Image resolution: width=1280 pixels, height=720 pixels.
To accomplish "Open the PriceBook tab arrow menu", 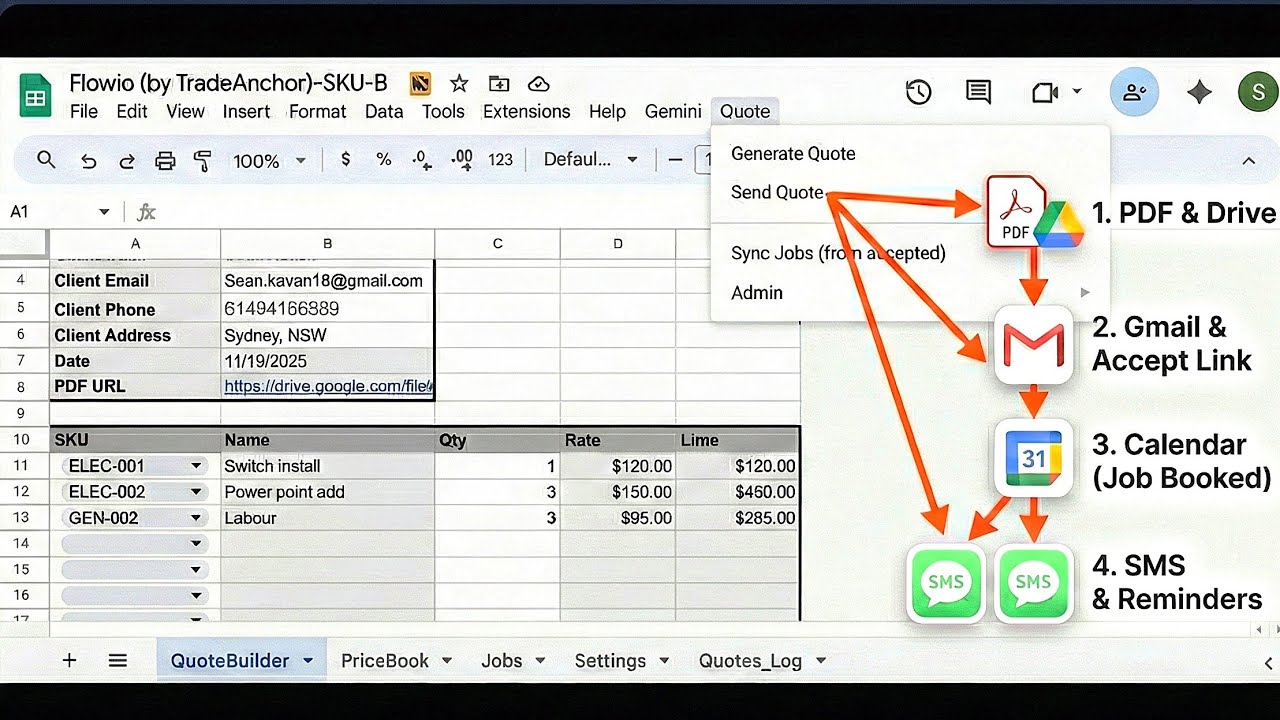I will [447, 661].
